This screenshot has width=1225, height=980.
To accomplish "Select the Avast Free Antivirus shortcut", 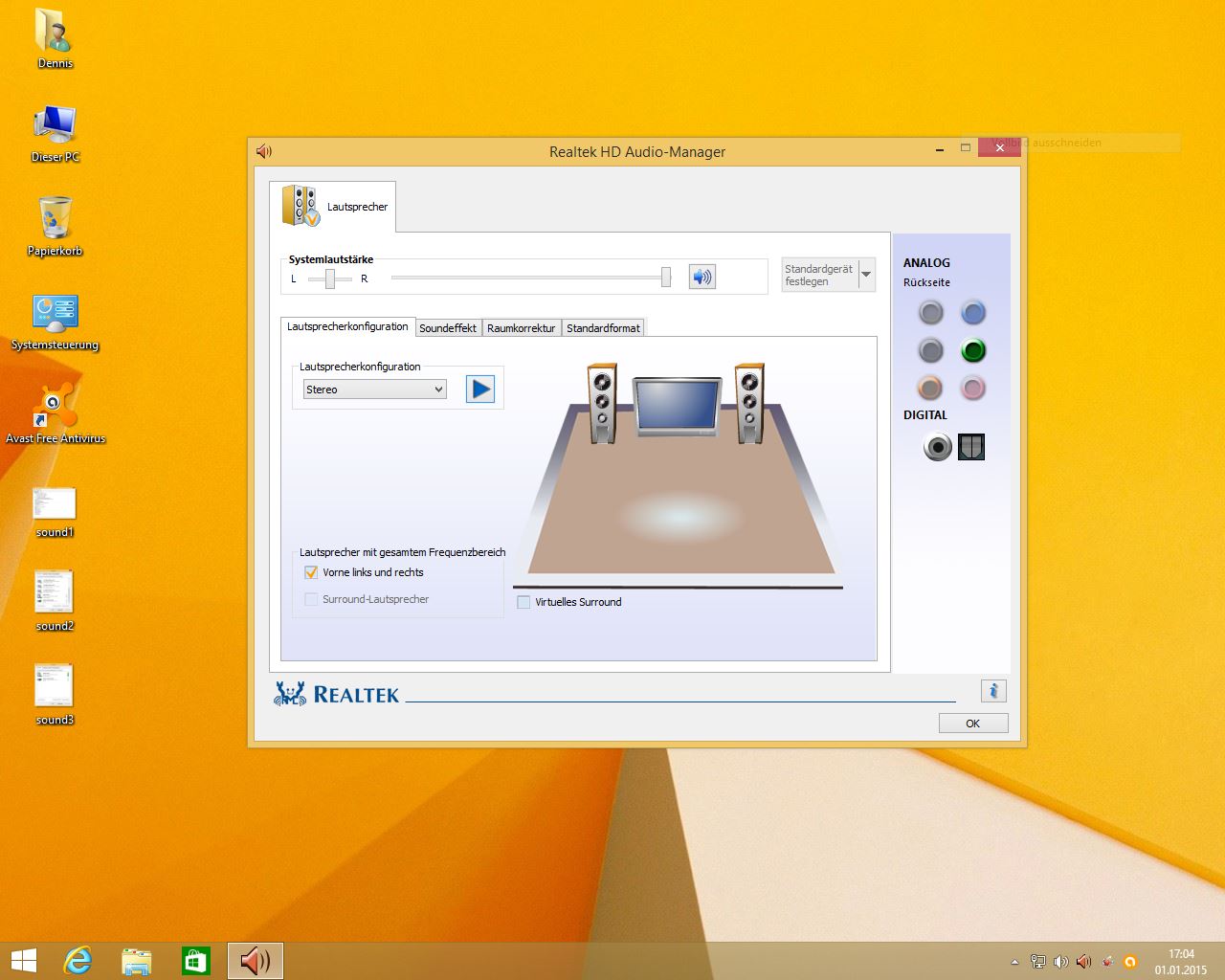I will click(x=55, y=414).
